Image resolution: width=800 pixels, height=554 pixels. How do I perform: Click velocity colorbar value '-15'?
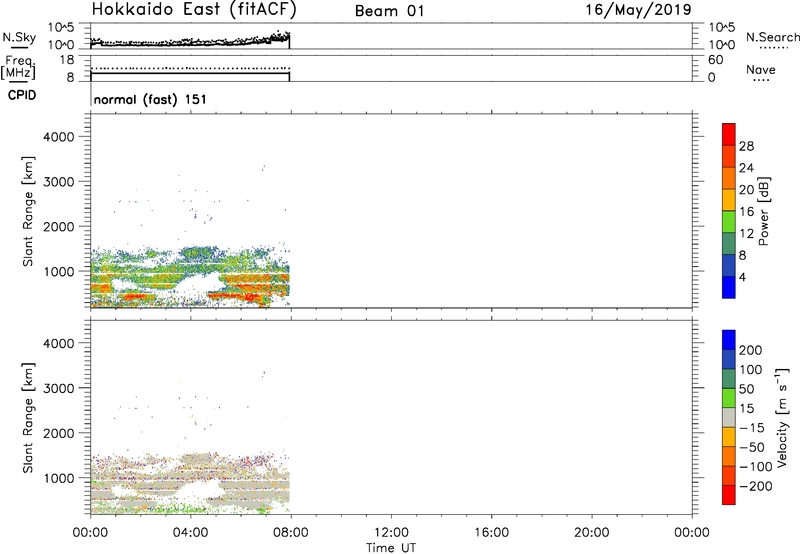tap(752, 428)
